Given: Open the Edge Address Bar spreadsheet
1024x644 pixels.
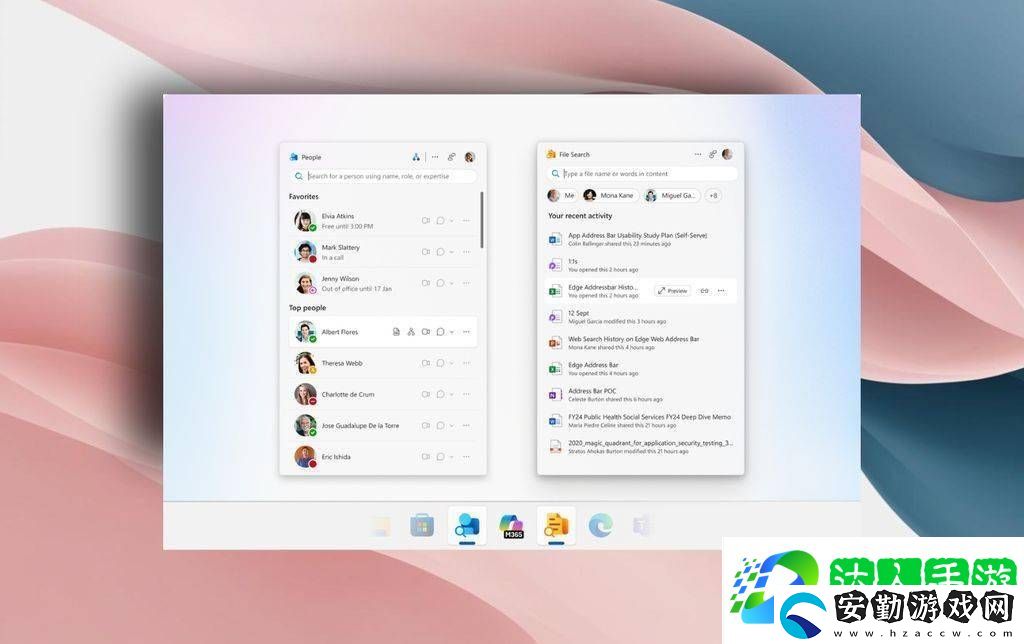Looking at the screenshot, I should point(641,369).
